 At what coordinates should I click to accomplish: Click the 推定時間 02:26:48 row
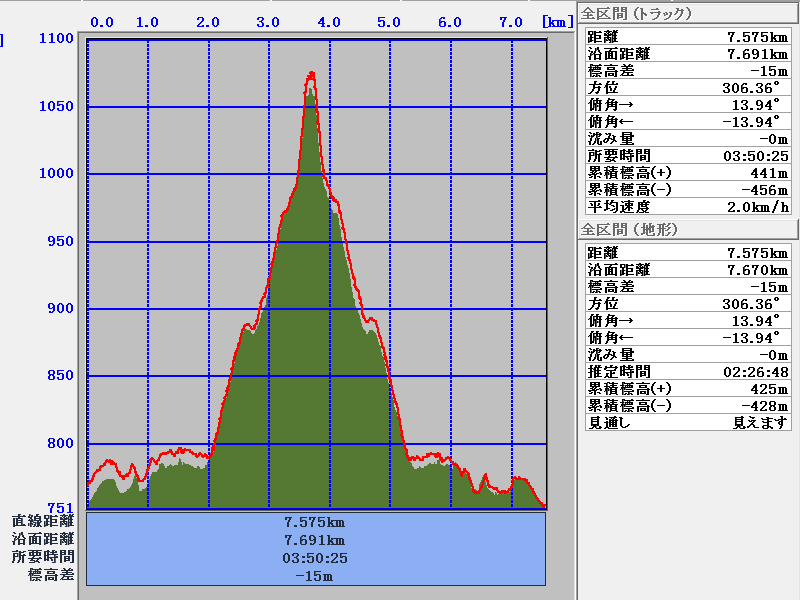coord(687,371)
